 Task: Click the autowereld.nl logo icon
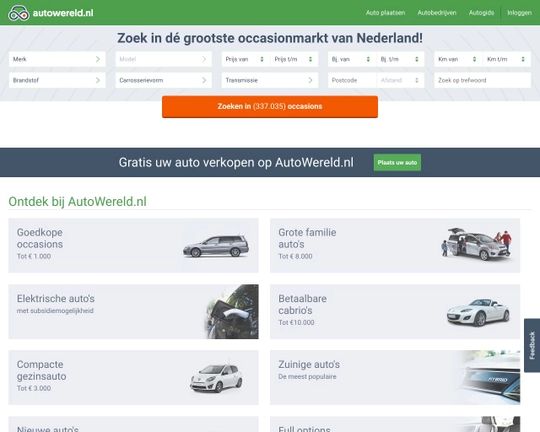coord(19,13)
